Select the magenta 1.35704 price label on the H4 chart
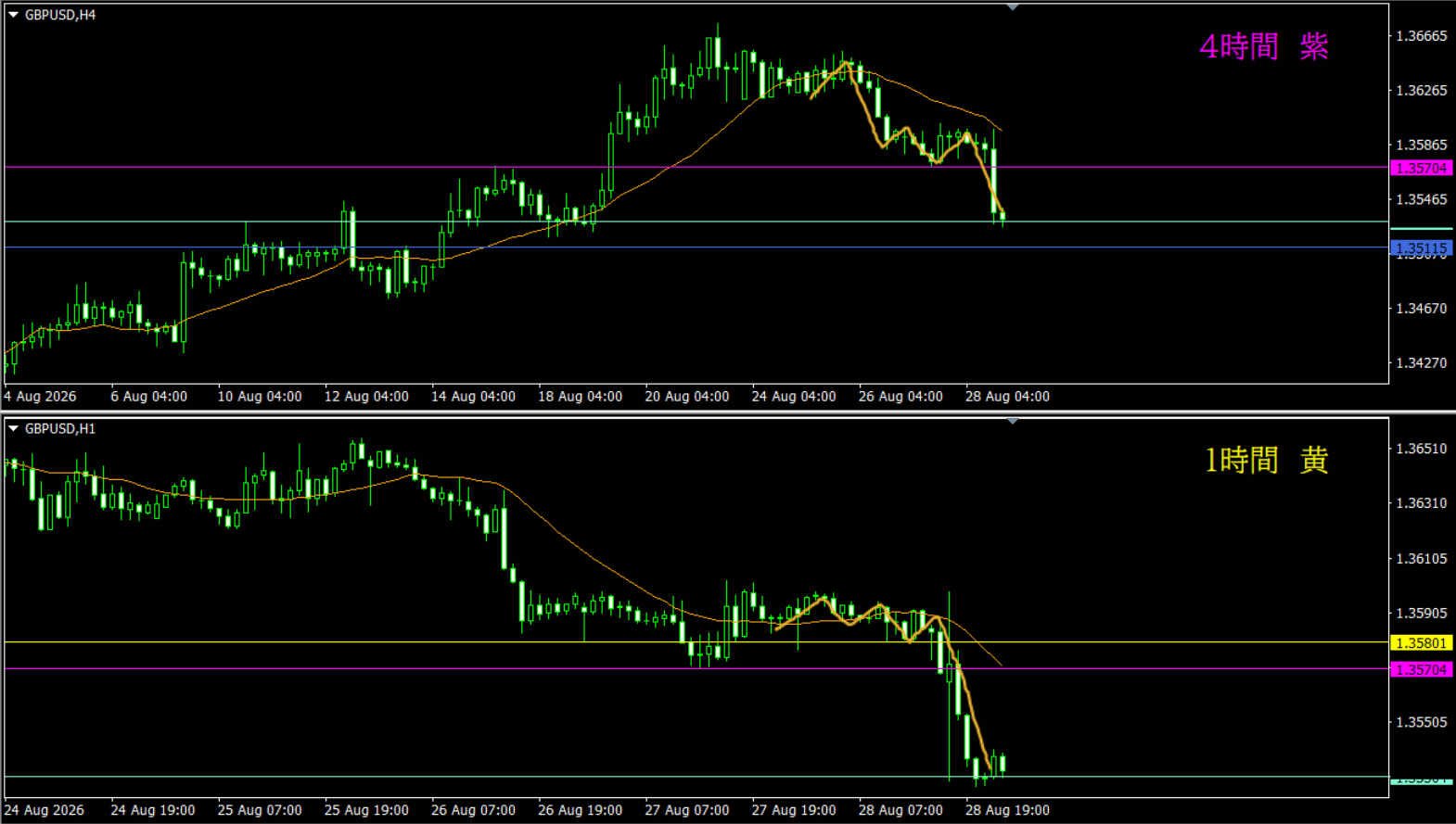The width and height of the screenshot is (1456, 824). click(1422, 168)
